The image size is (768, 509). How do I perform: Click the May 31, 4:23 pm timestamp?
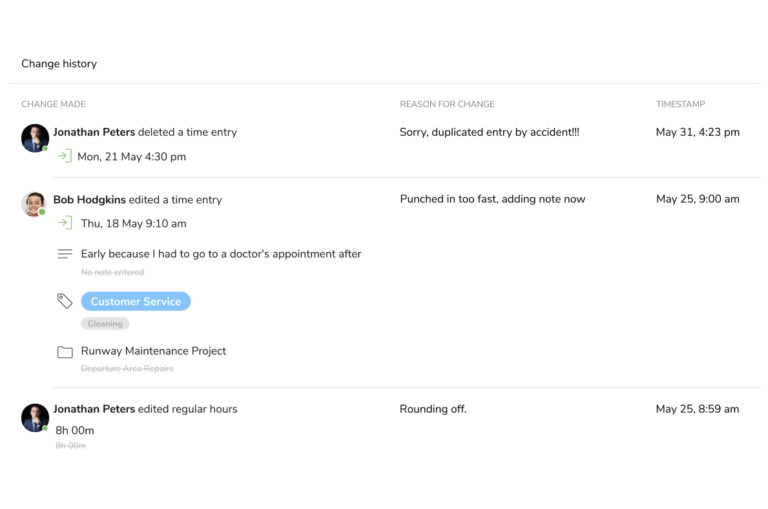tap(697, 132)
